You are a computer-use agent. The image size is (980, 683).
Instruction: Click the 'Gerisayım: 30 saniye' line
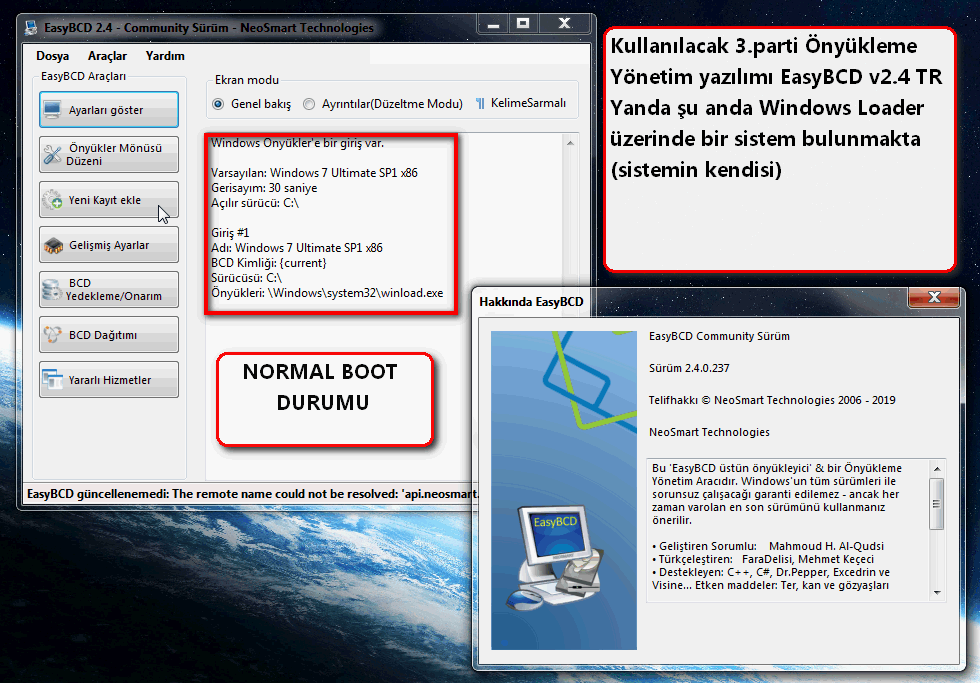(264, 188)
